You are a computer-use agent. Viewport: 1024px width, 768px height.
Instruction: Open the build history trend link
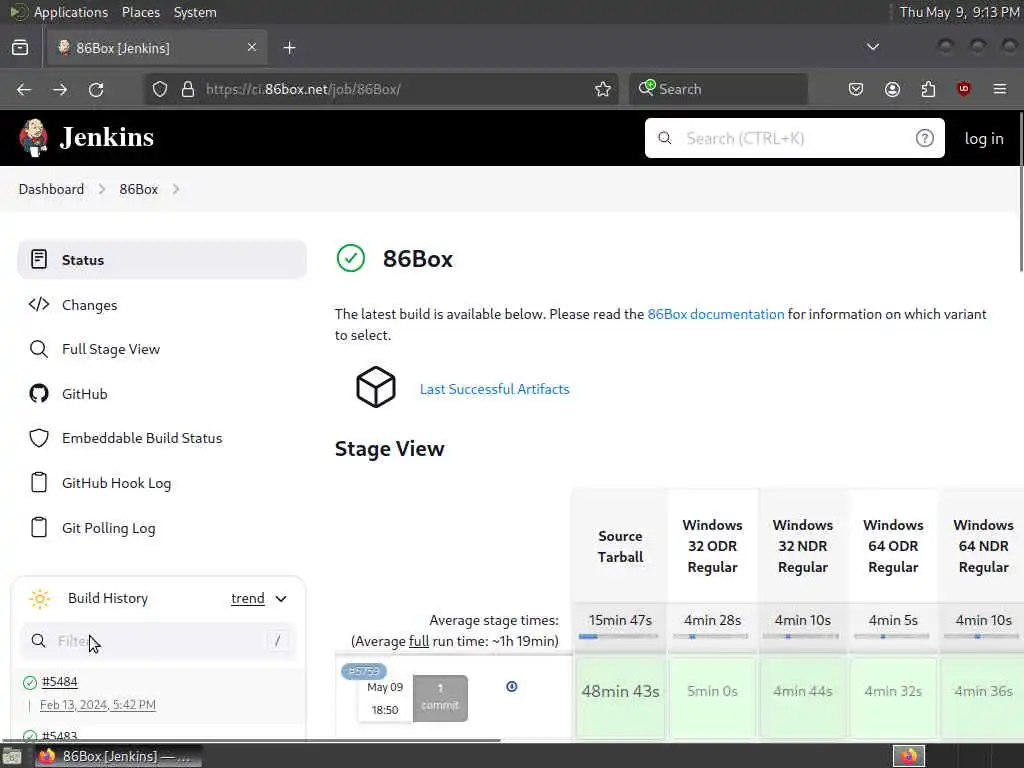click(x=248, y=599)
